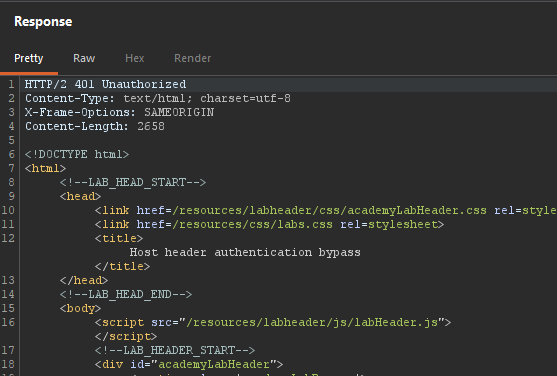This screenshot has height=376, width=557.
Task: Select line number 1 in the gutter
Action: [x=11, y=84]
